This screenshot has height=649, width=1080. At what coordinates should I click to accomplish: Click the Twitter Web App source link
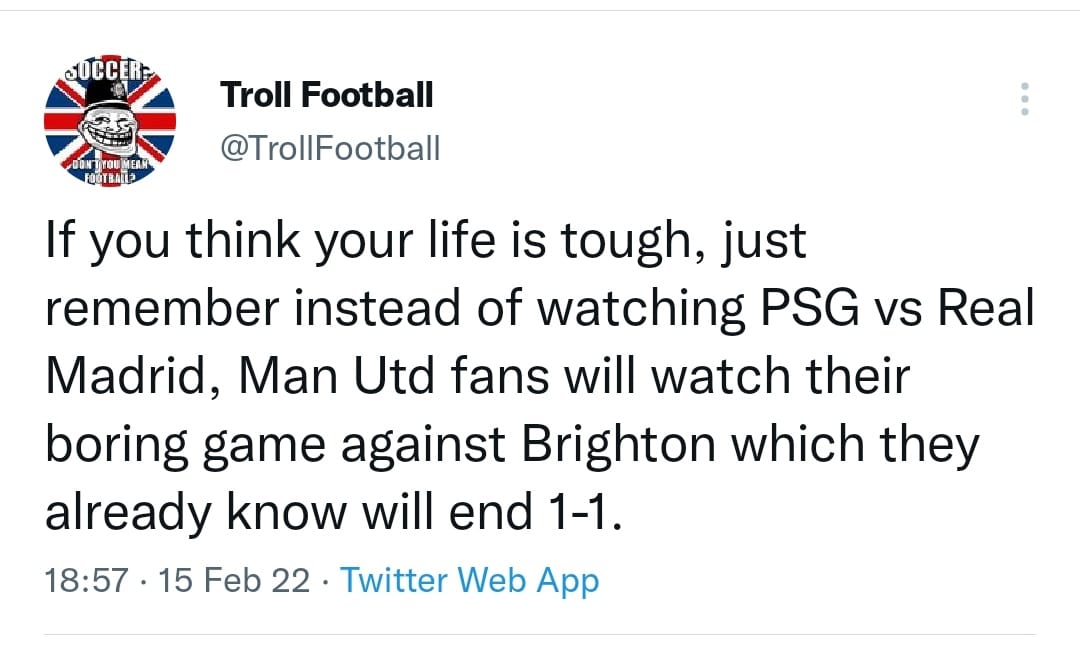tap(470, 580)
